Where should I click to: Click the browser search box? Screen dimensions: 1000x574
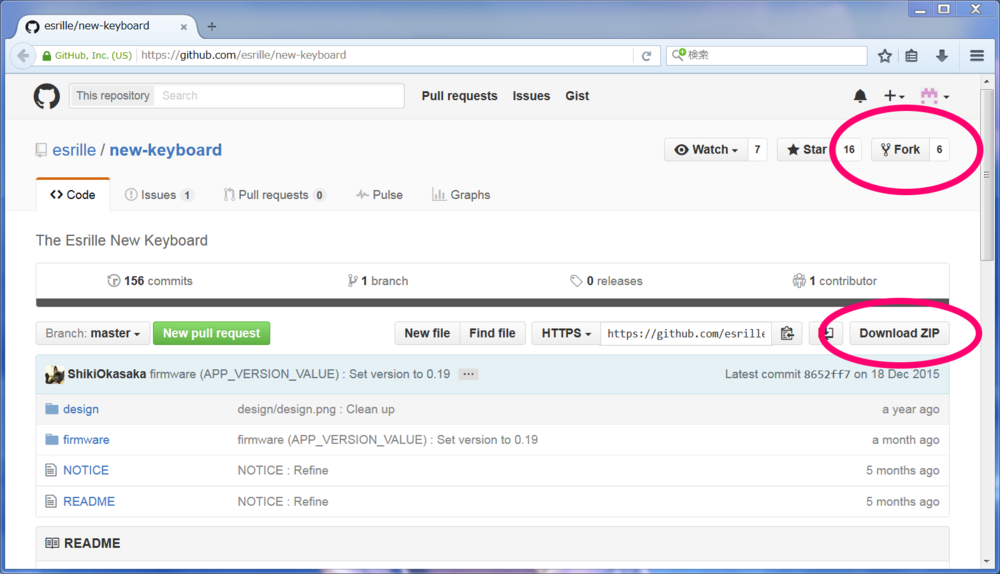click(767, 55)
